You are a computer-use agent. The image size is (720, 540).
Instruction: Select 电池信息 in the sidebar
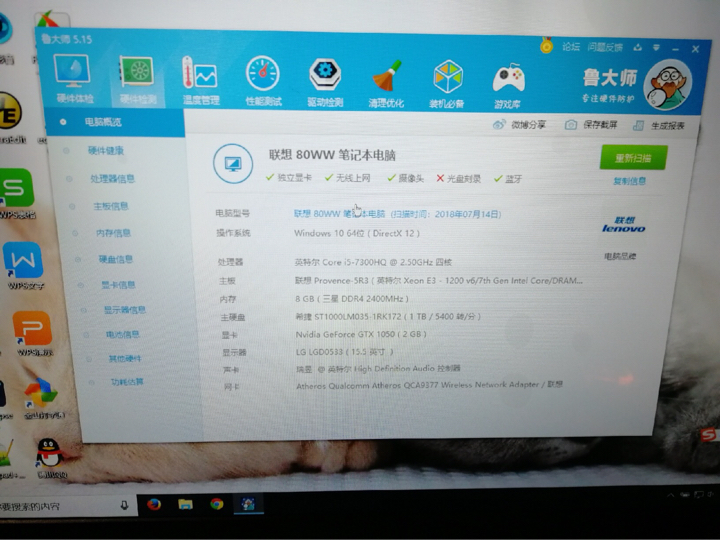(123, 334)
